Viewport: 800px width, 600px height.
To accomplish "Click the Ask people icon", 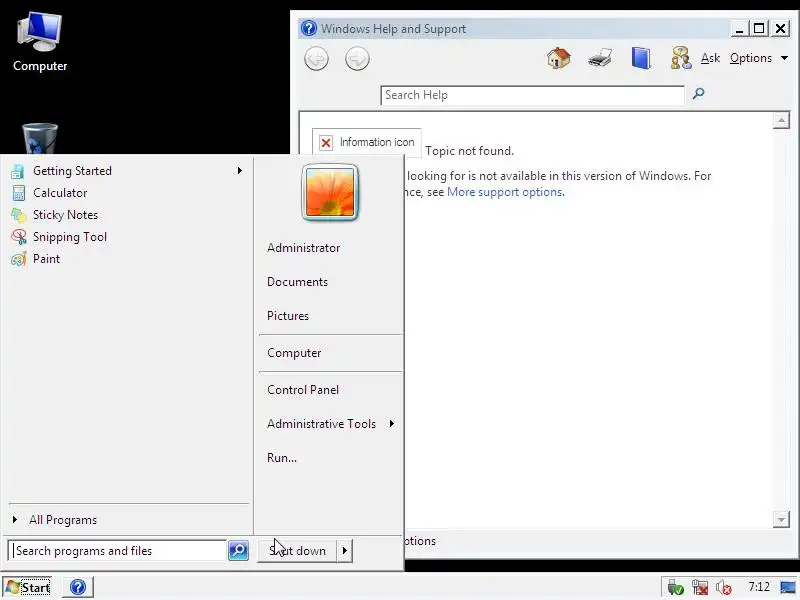I will [681, 58].
